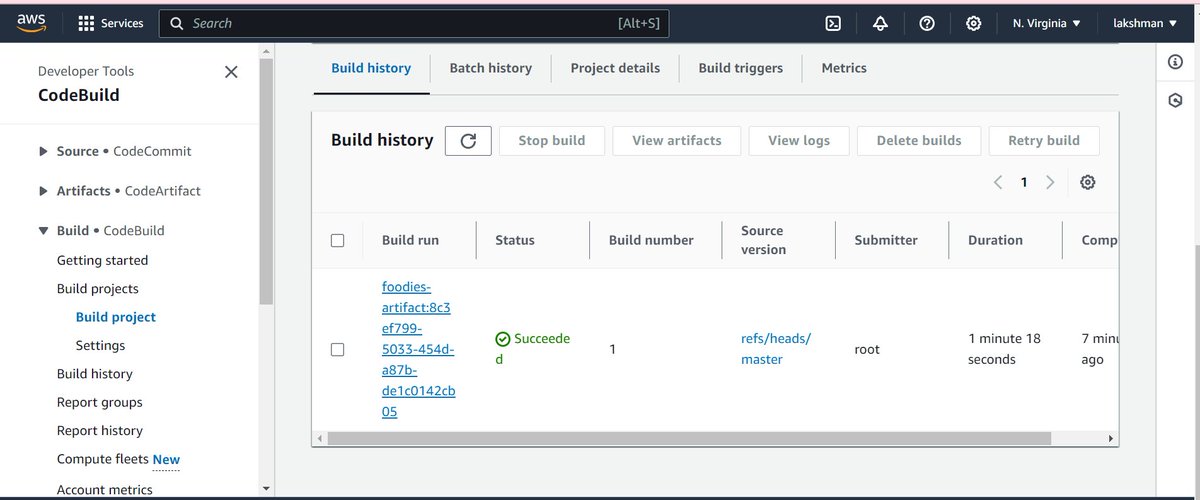Viewport: 1200px width, 500px height.
Task: Open Compute fleets in sidebar
Action: [x=103, y=459]
